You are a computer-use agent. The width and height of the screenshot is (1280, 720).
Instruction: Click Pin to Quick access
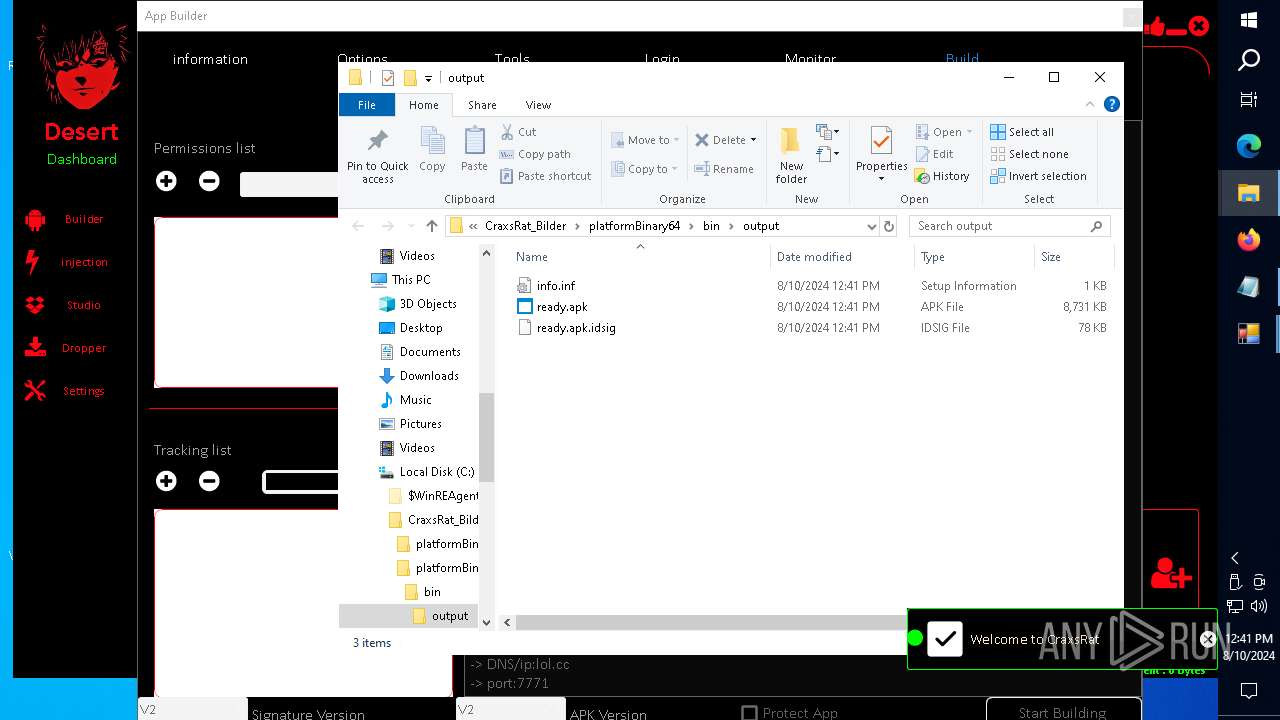(x=377, y=156)
